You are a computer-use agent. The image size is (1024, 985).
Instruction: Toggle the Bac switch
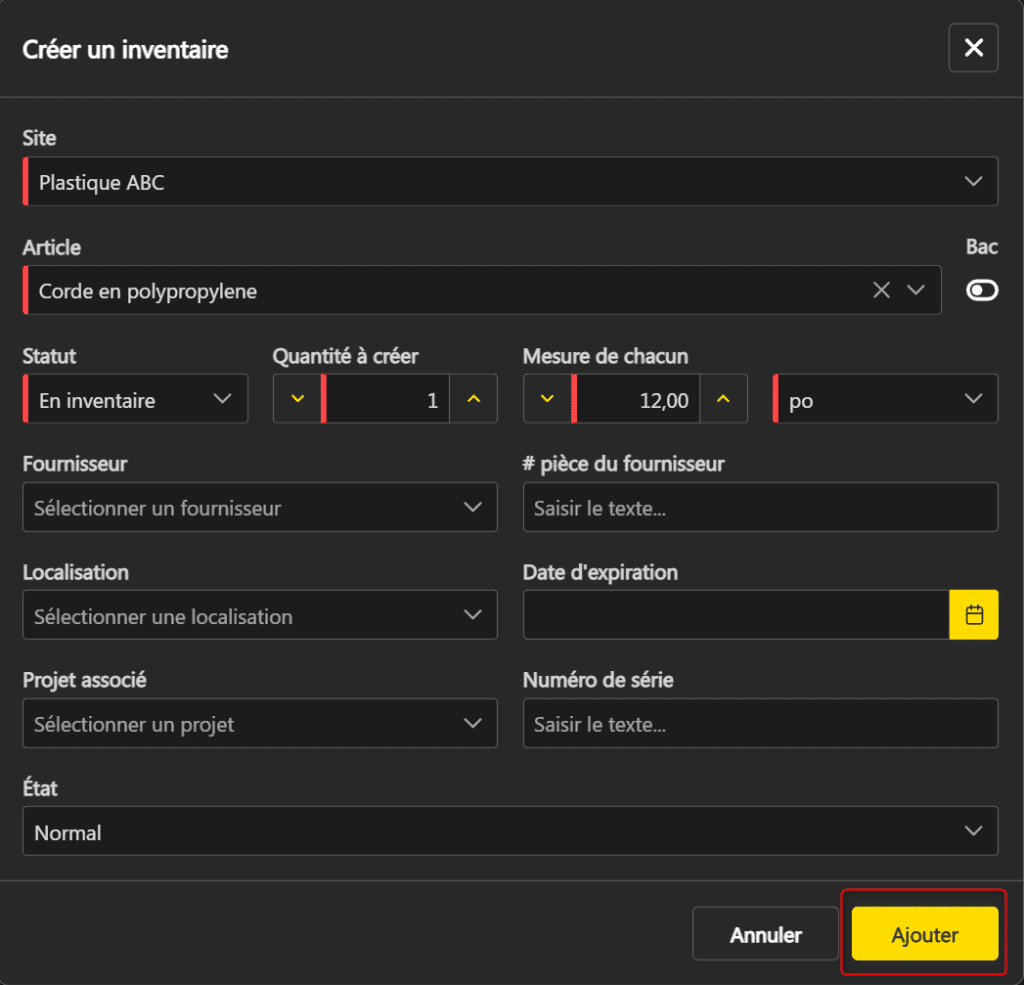pyautogui.click(x=981, y=290)
